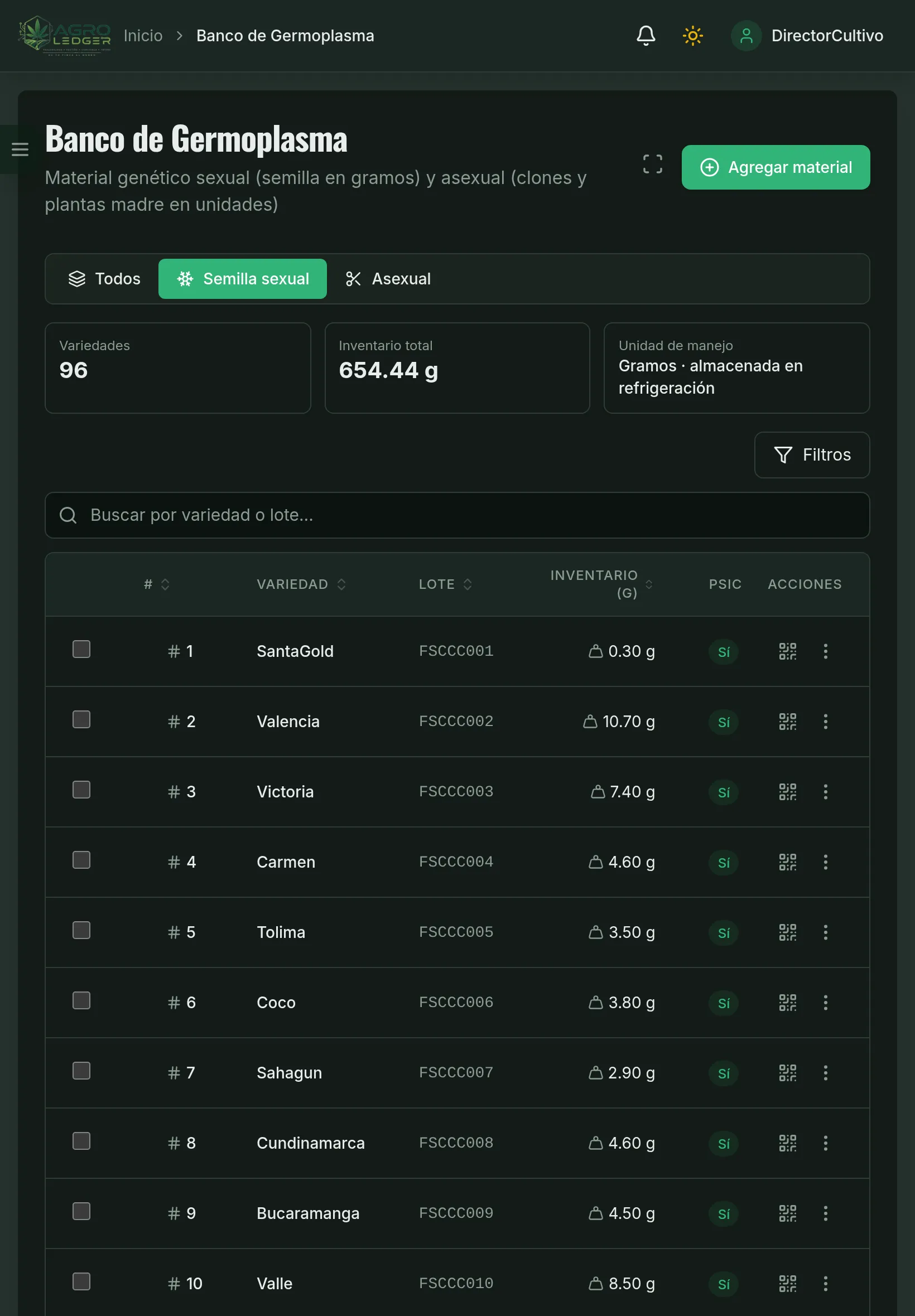Click the Sí PSIC badge for Coco
915x1316 pixels.
tap(723, 1003)
